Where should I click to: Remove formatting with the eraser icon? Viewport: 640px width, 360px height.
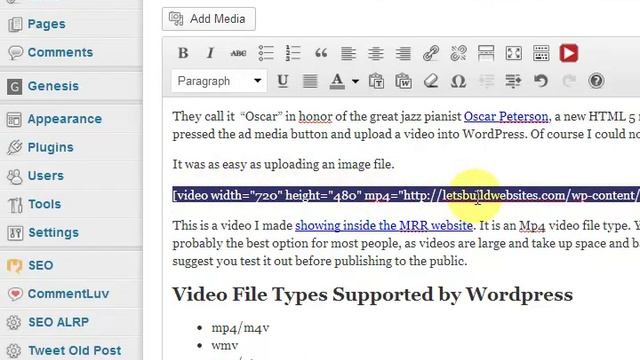pos(431,81)
